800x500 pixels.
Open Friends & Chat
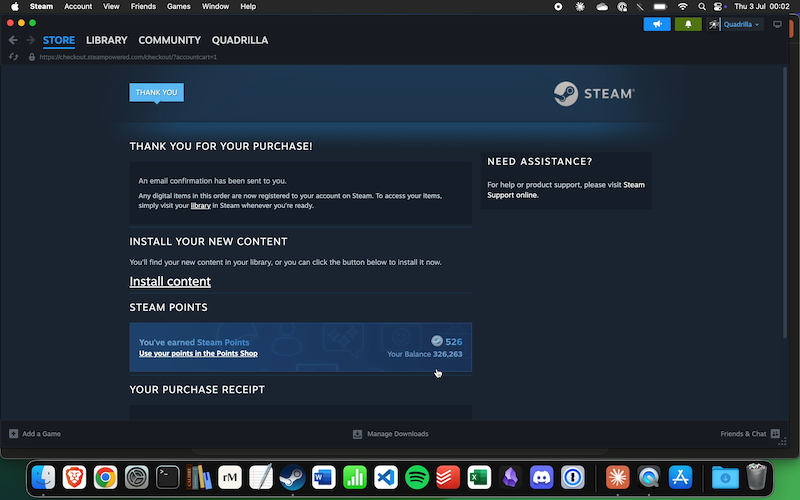click(x=749, y=434)
